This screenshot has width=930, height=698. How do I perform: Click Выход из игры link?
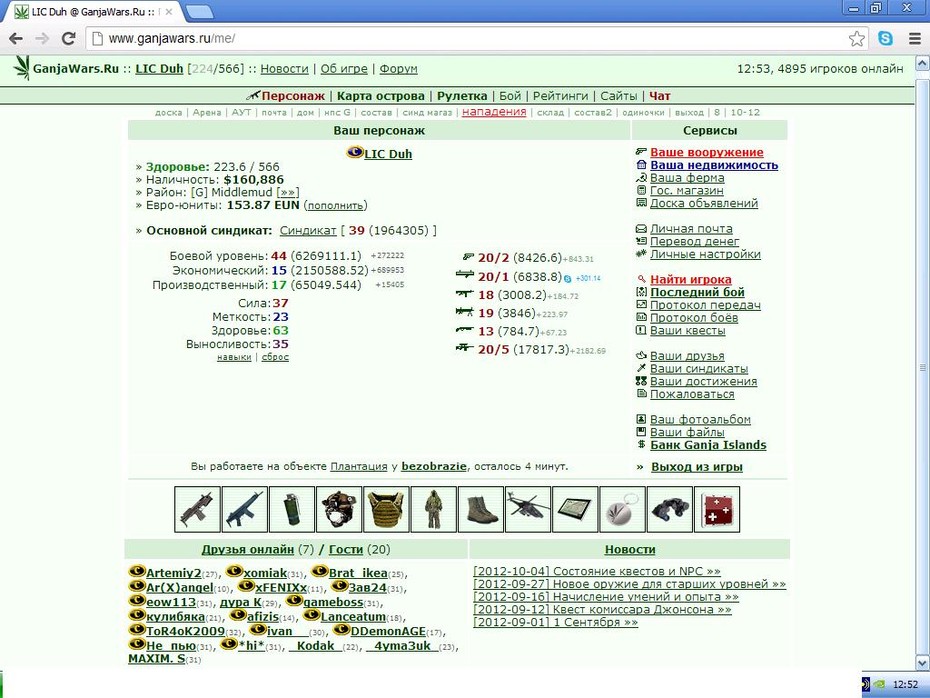click(697, 467)
